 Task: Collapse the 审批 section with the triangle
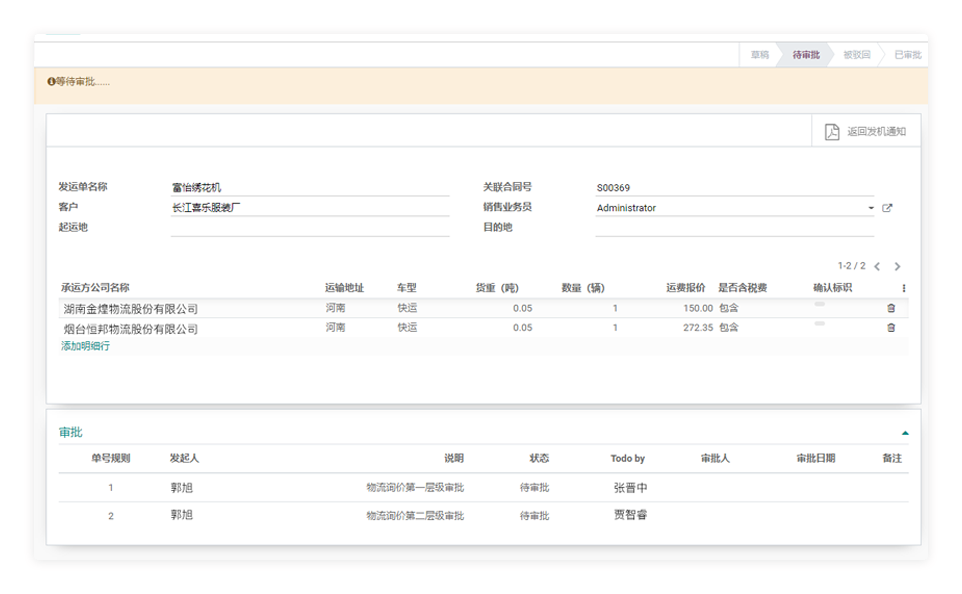[x=904, y=433]
